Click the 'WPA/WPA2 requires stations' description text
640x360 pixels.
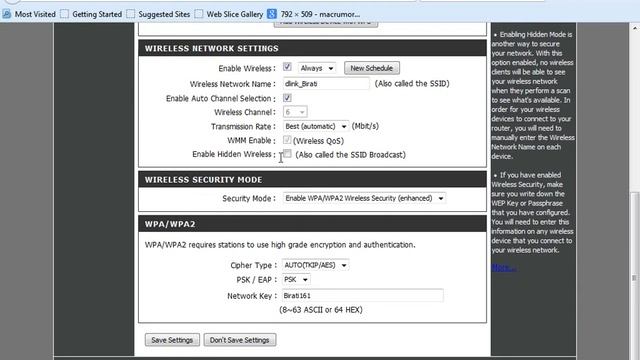click(280, 245)
